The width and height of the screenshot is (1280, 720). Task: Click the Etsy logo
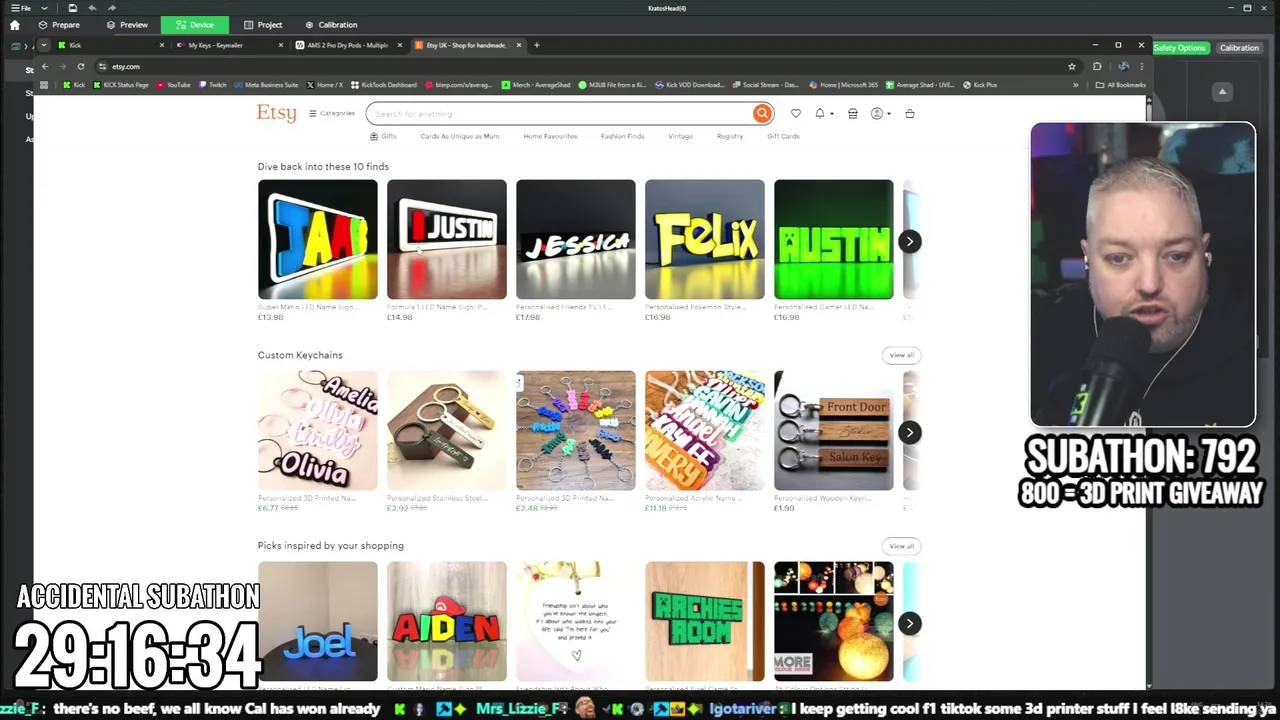[276, 113]
